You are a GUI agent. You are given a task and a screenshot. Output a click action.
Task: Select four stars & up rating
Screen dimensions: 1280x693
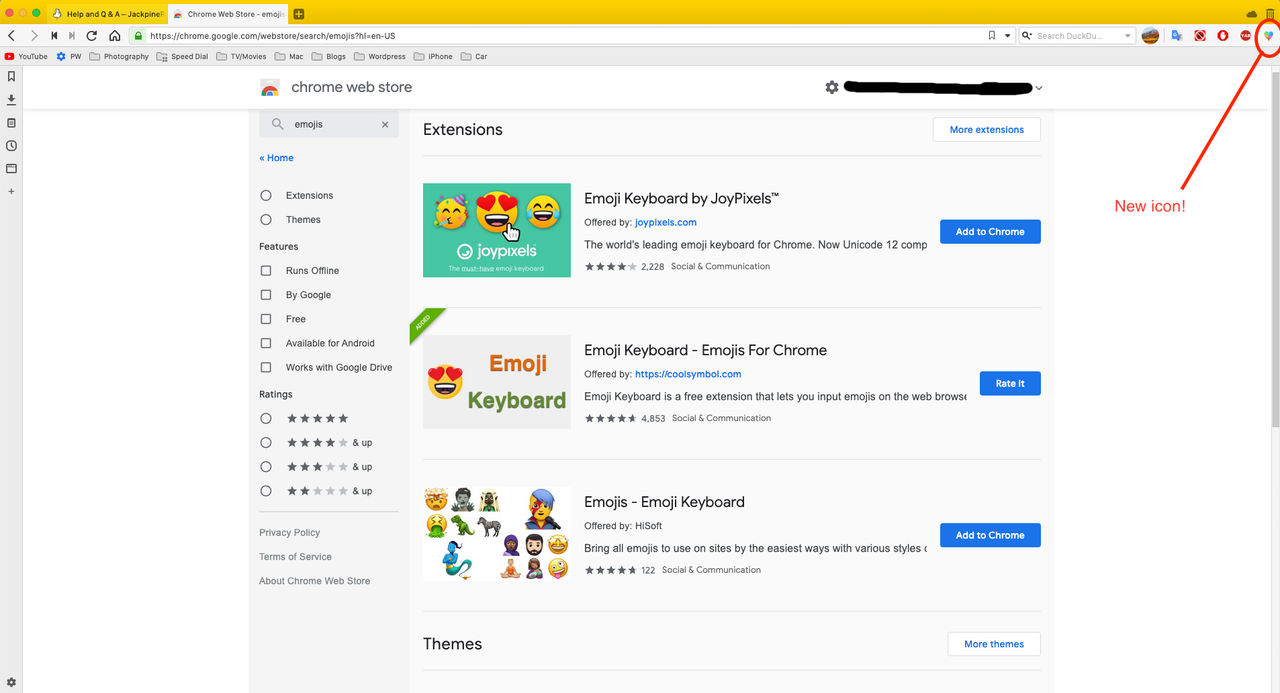pos(266,443)
